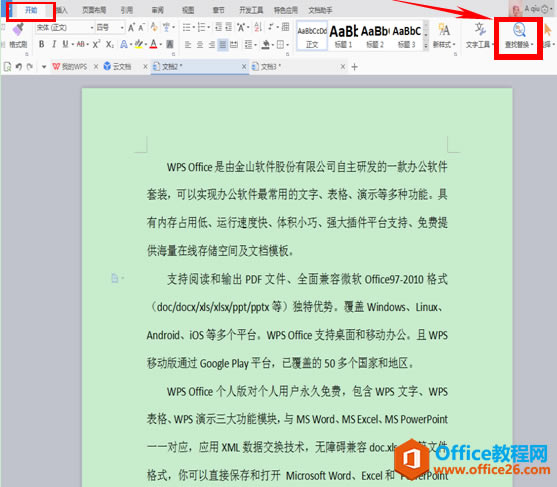Close the 文档2 document tab
Viewport: 557px width, 487px height.
point(244,66)
